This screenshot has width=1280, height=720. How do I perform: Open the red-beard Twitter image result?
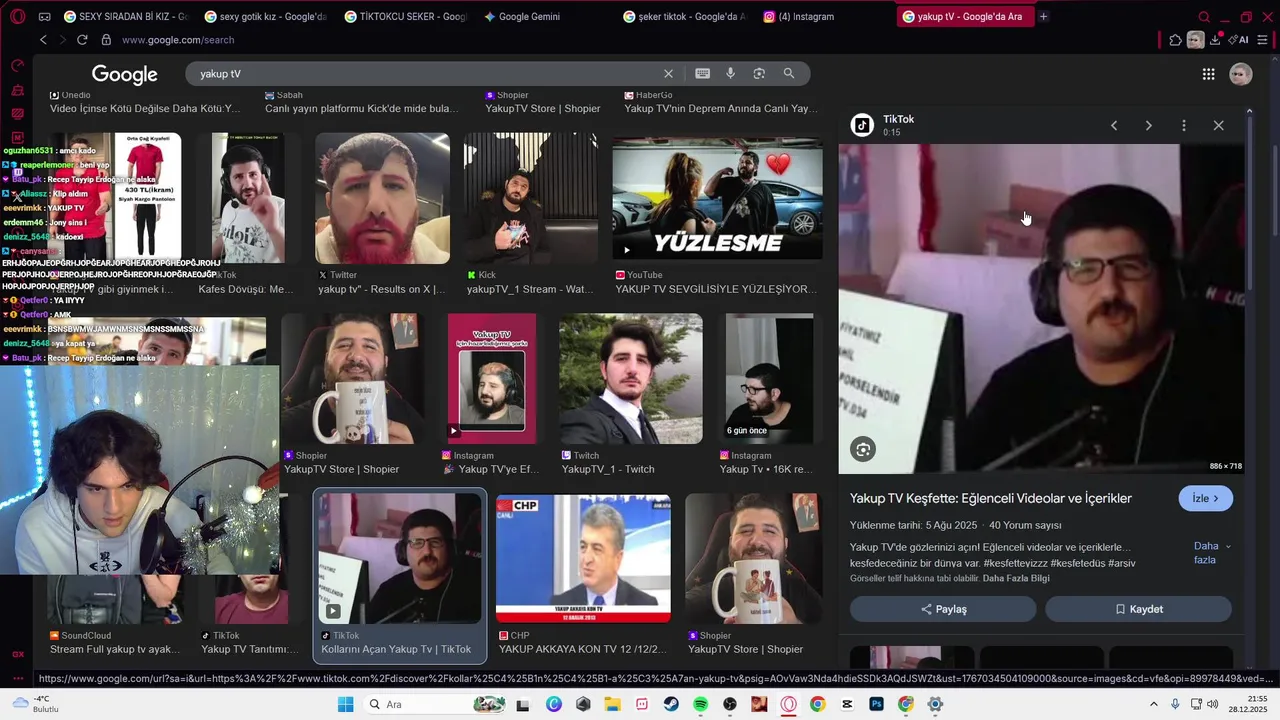click(382, 198)
